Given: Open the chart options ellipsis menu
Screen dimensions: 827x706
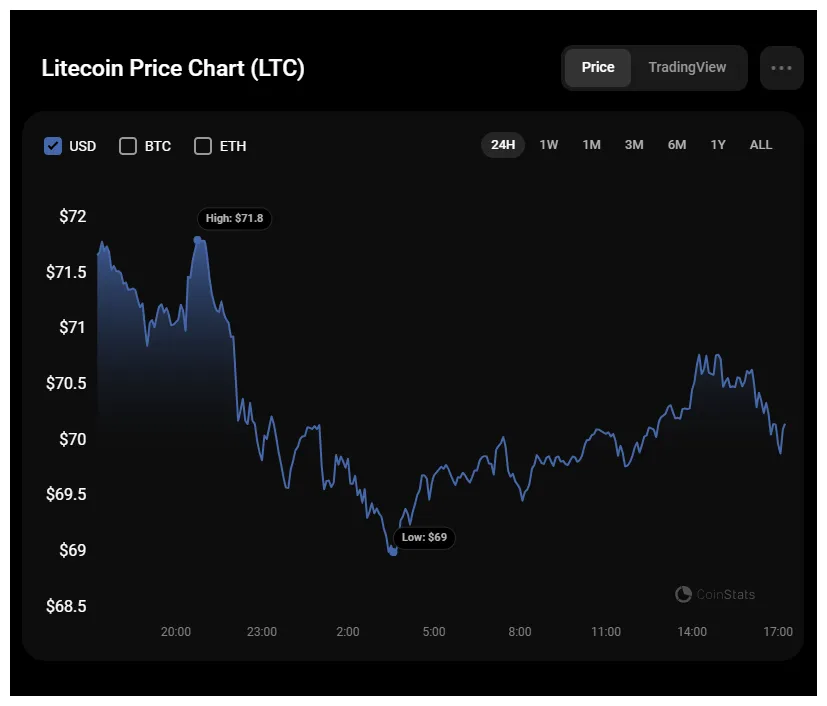Looking at the screenshot, I should click(781, 67).
